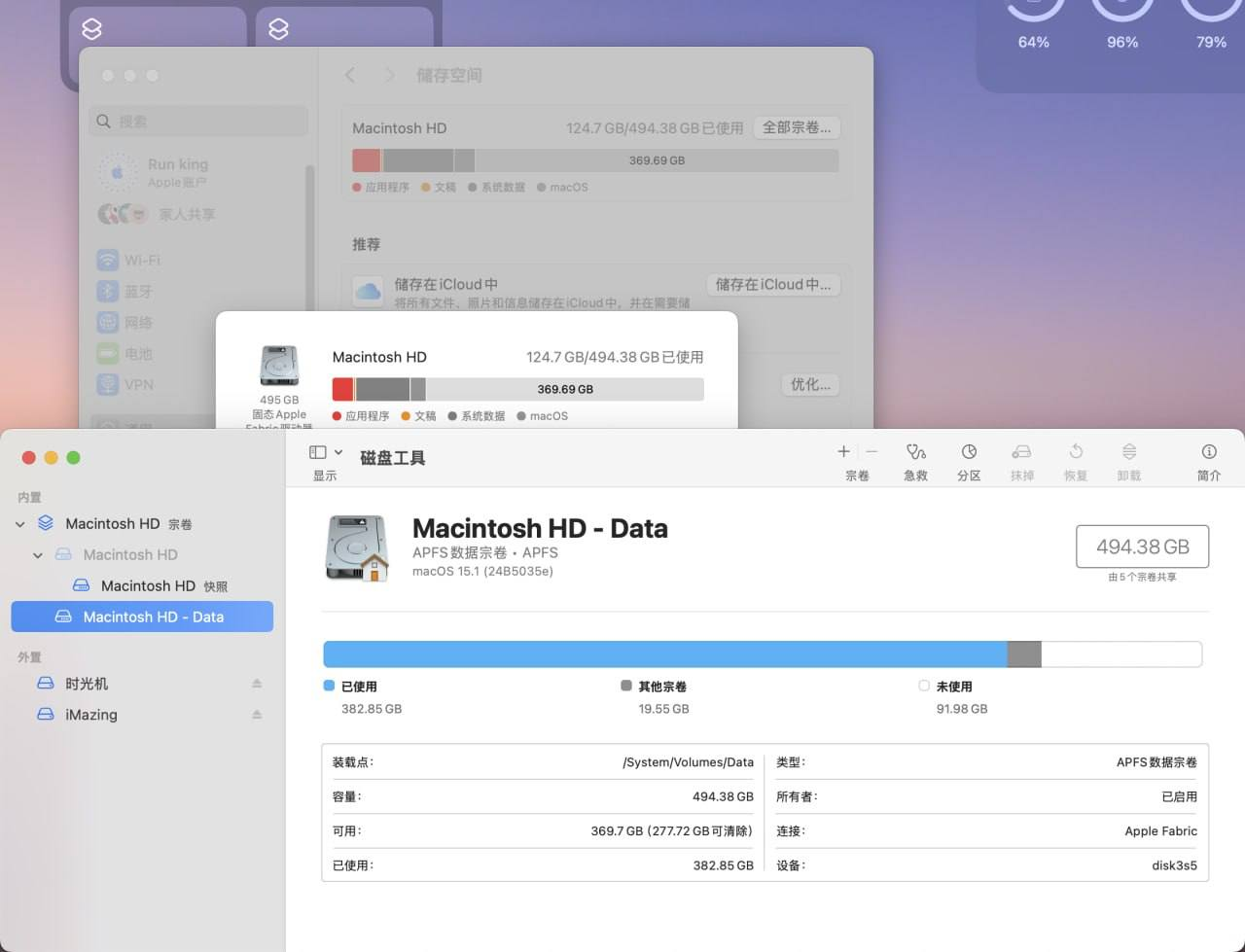The width and height of the screenshot is (1245, 952).
Task: Go back in Settings window
Action: (x=350, y=75)
